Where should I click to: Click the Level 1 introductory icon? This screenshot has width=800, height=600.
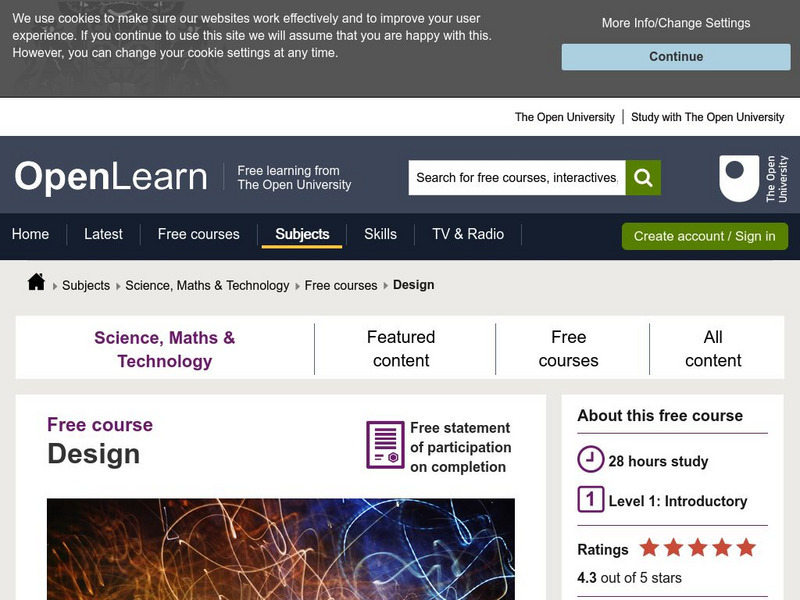click(590, 501)
